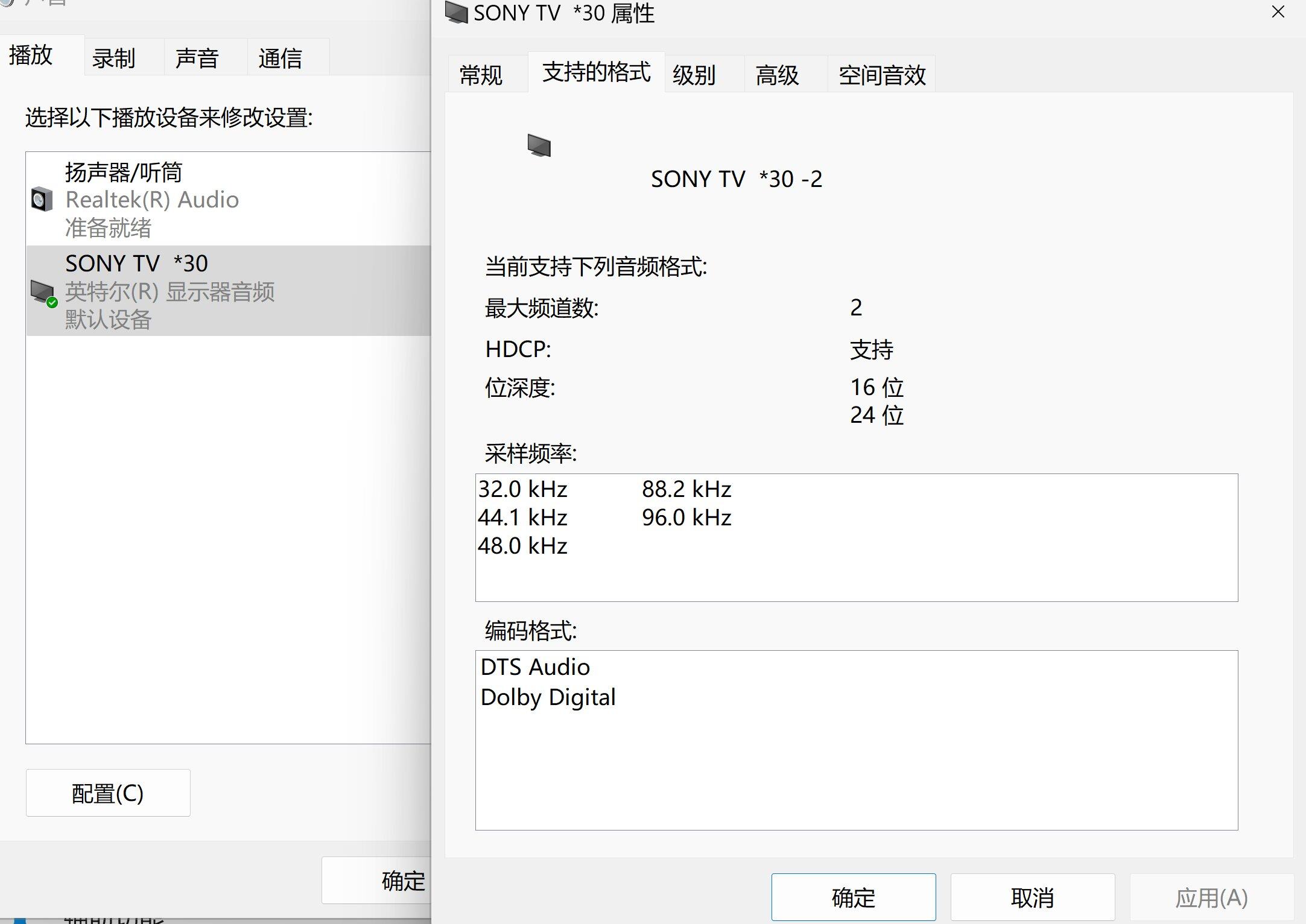Select the 支持的格式 tab
The height and width of the screenshot is (924, 1306).
(x=596, y=72)
